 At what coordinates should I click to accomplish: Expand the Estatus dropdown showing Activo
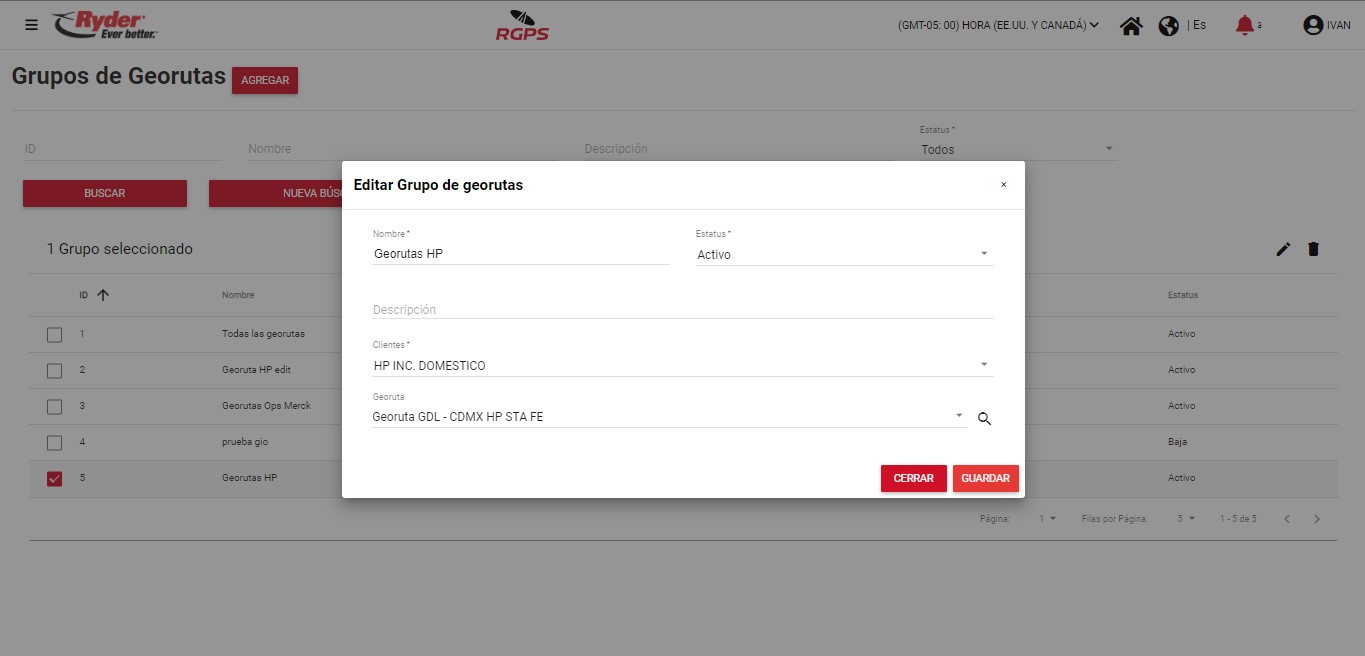(x=983, y=254)
